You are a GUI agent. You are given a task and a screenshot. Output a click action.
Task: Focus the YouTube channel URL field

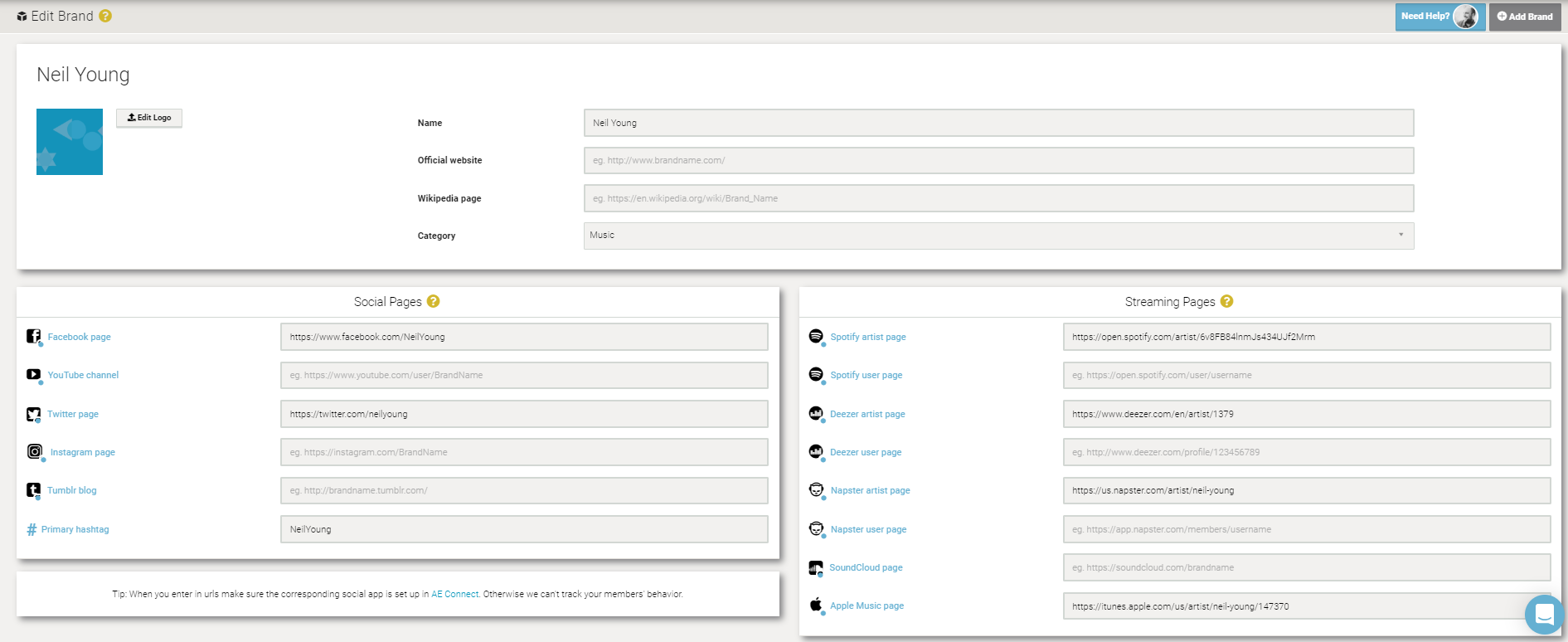point(524,375)
